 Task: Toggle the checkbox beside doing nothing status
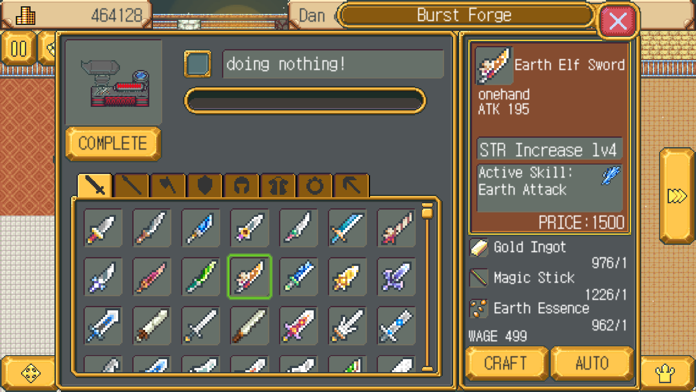[198, 64]
